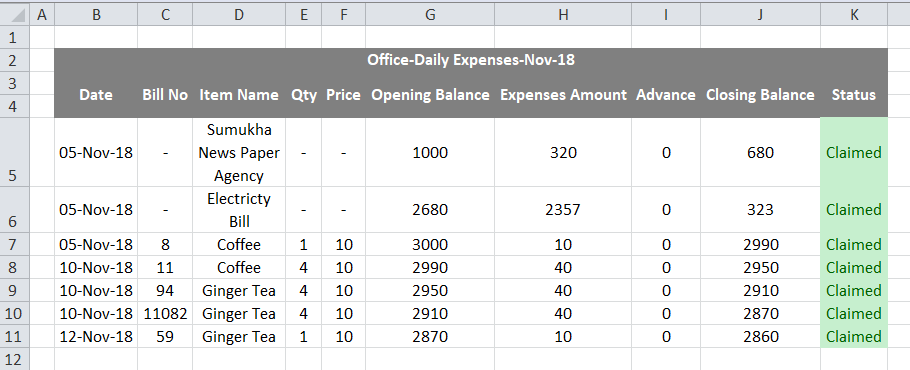Select opening balance cell 3000
Viewport: 910px width, 370px height.
430,244
